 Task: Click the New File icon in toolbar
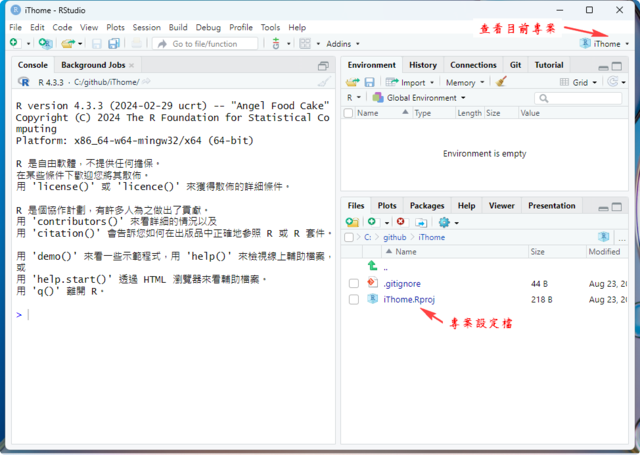[15, 43]
